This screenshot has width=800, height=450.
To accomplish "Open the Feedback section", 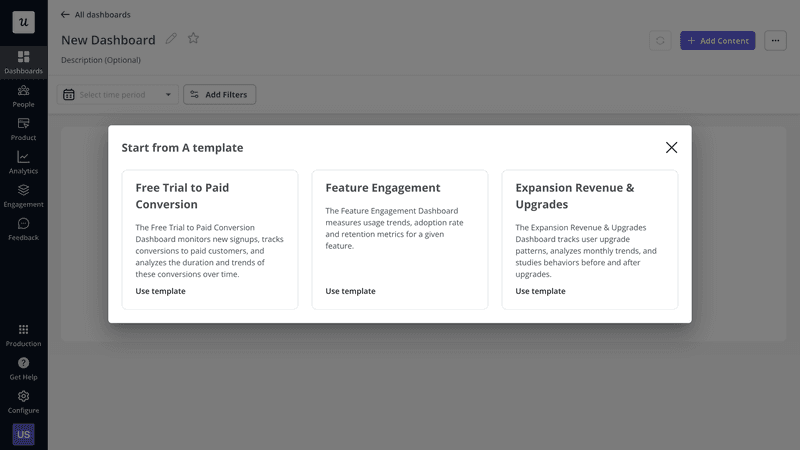I will click(23, 229).
